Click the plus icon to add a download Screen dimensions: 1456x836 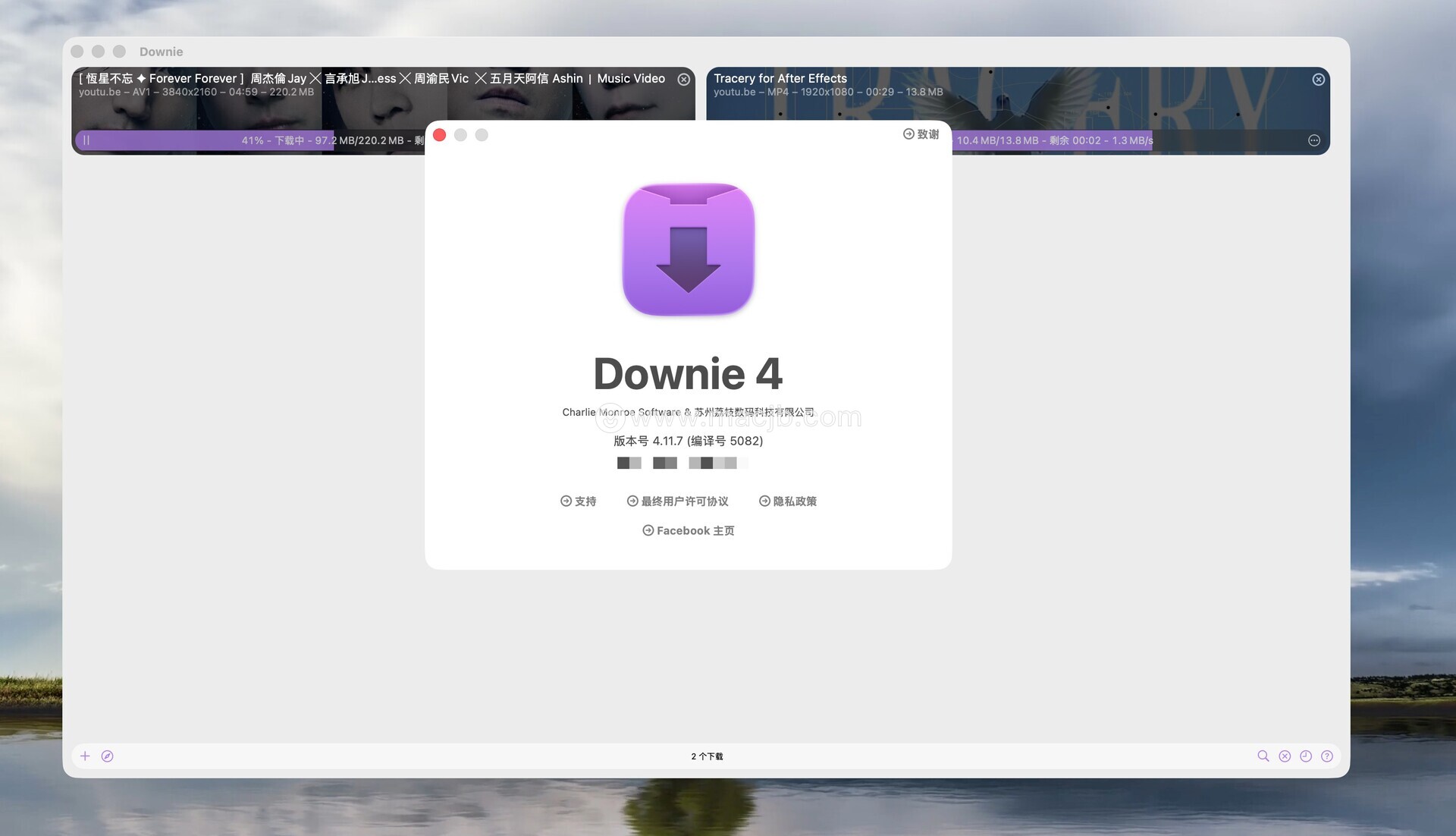[85, 756]
